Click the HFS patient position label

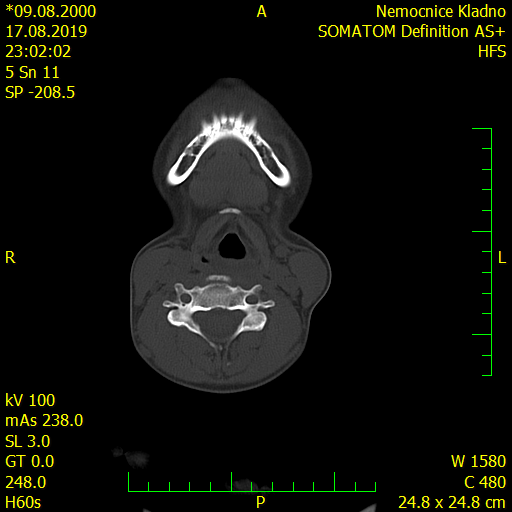[x=492, y=52]
